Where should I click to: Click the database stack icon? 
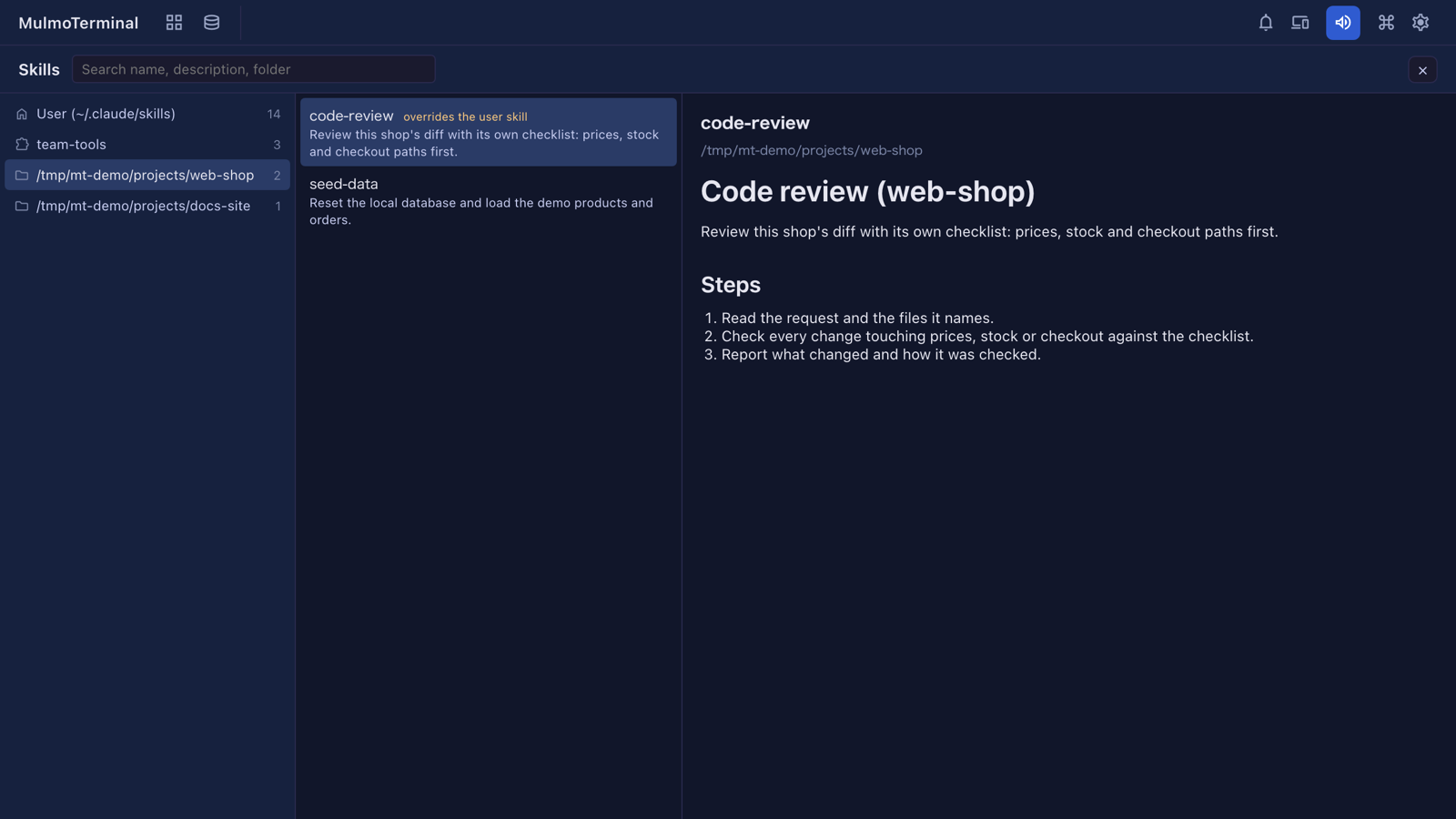click(x=211, y=23)
